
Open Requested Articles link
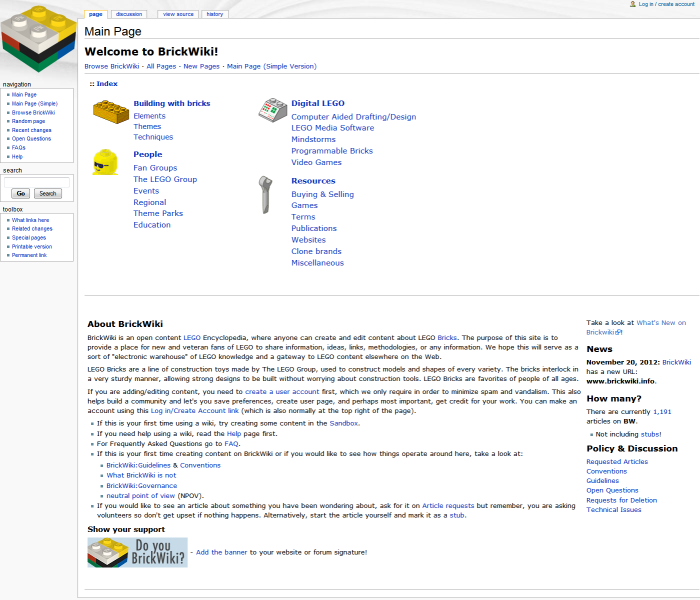tap(617, 462)
